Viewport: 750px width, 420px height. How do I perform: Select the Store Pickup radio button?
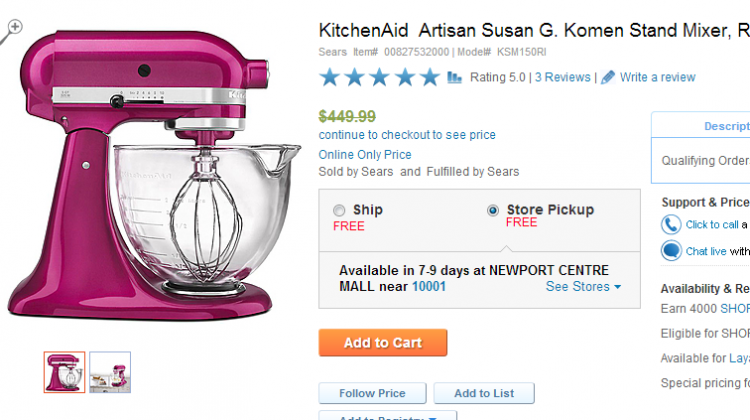[493, 210]
